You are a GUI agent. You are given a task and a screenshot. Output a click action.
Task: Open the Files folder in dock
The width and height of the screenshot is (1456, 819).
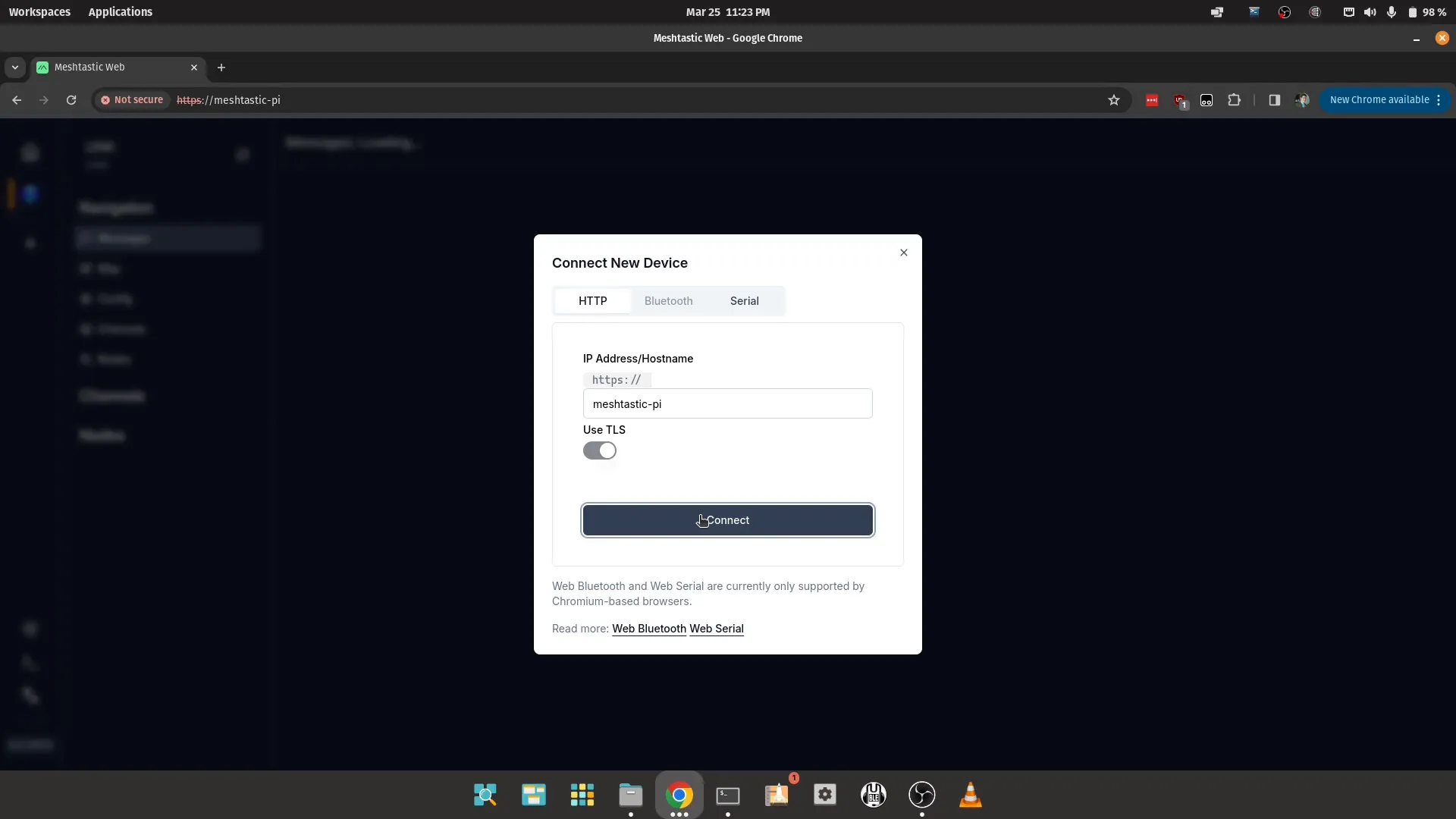click(x=631, y=795)
